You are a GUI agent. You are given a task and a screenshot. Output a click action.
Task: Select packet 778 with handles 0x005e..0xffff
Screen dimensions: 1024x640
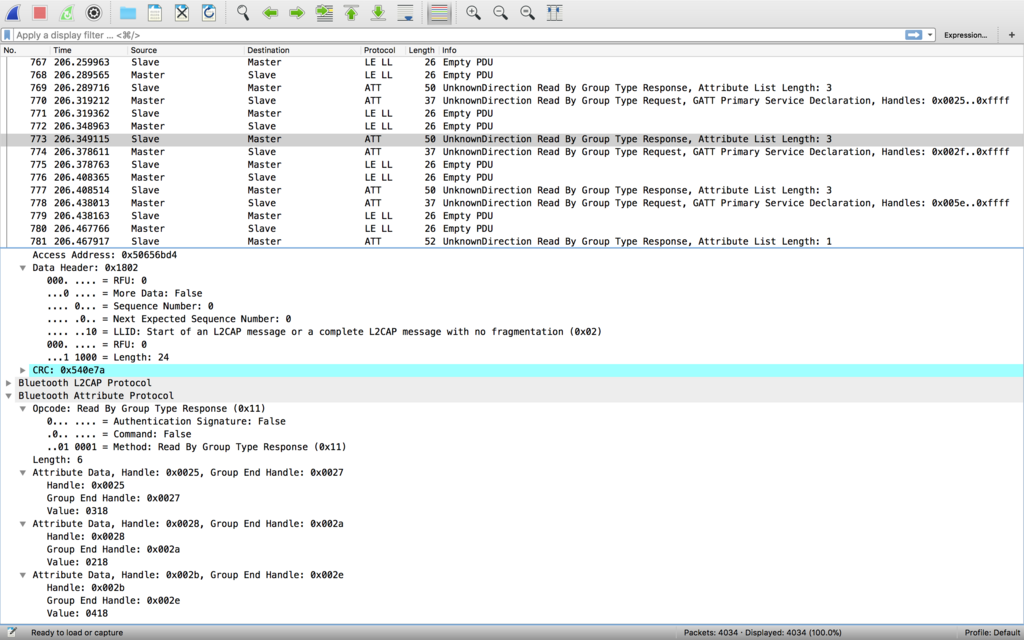click(x=512, y=203)
